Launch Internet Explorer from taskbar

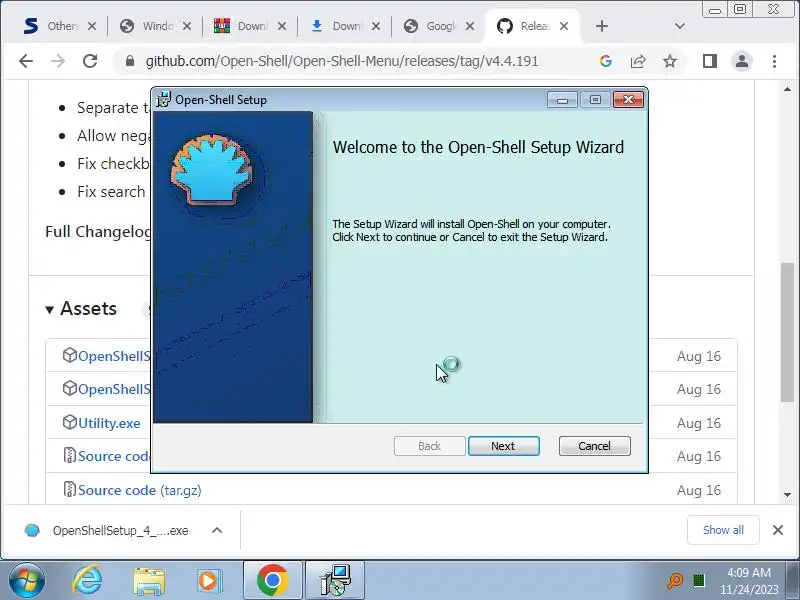[x=87, y=581]
